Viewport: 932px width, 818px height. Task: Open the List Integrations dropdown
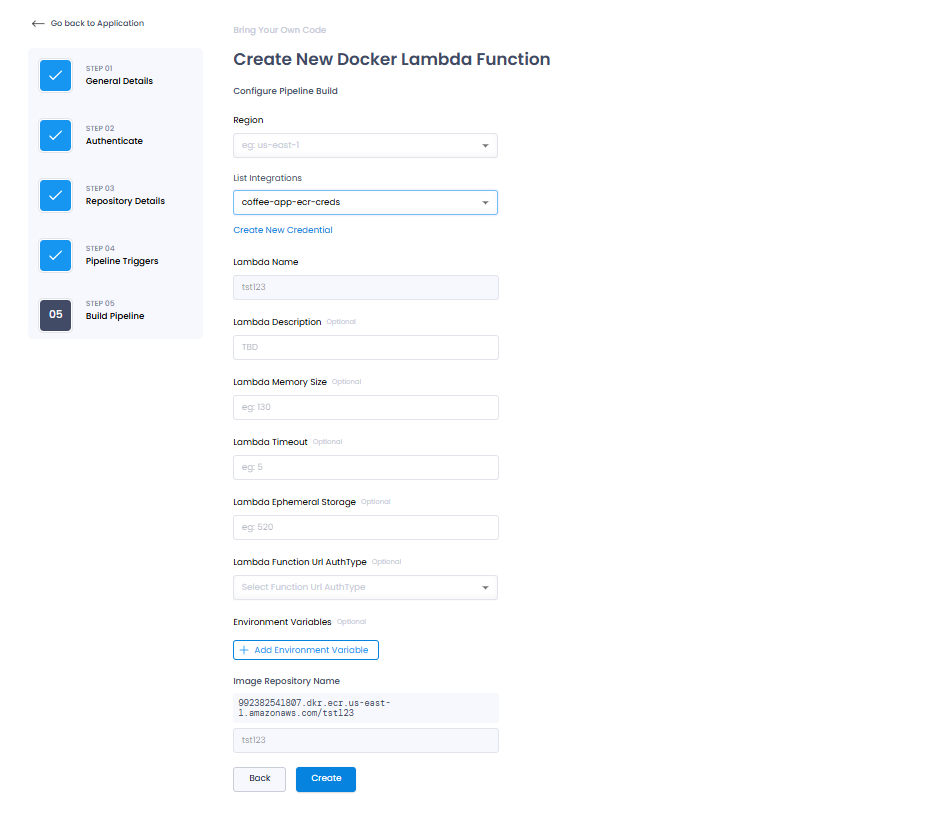(365, 203)
